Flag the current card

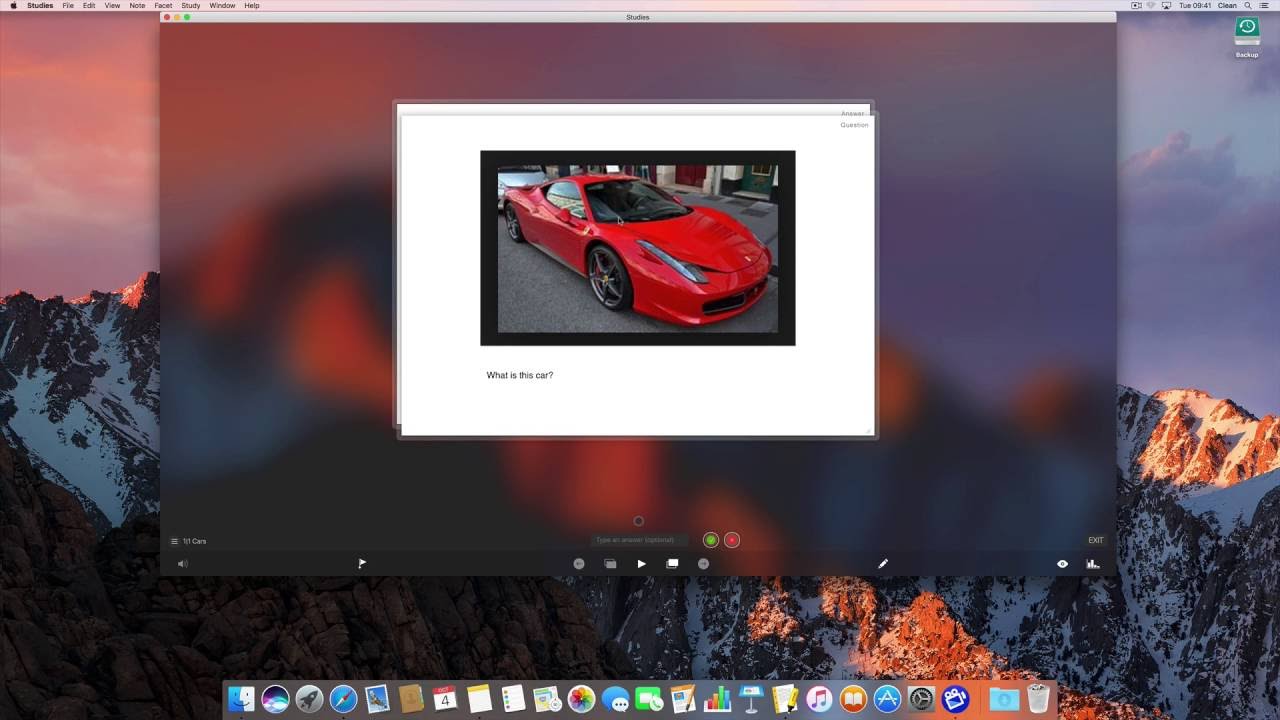pos(362,564)
